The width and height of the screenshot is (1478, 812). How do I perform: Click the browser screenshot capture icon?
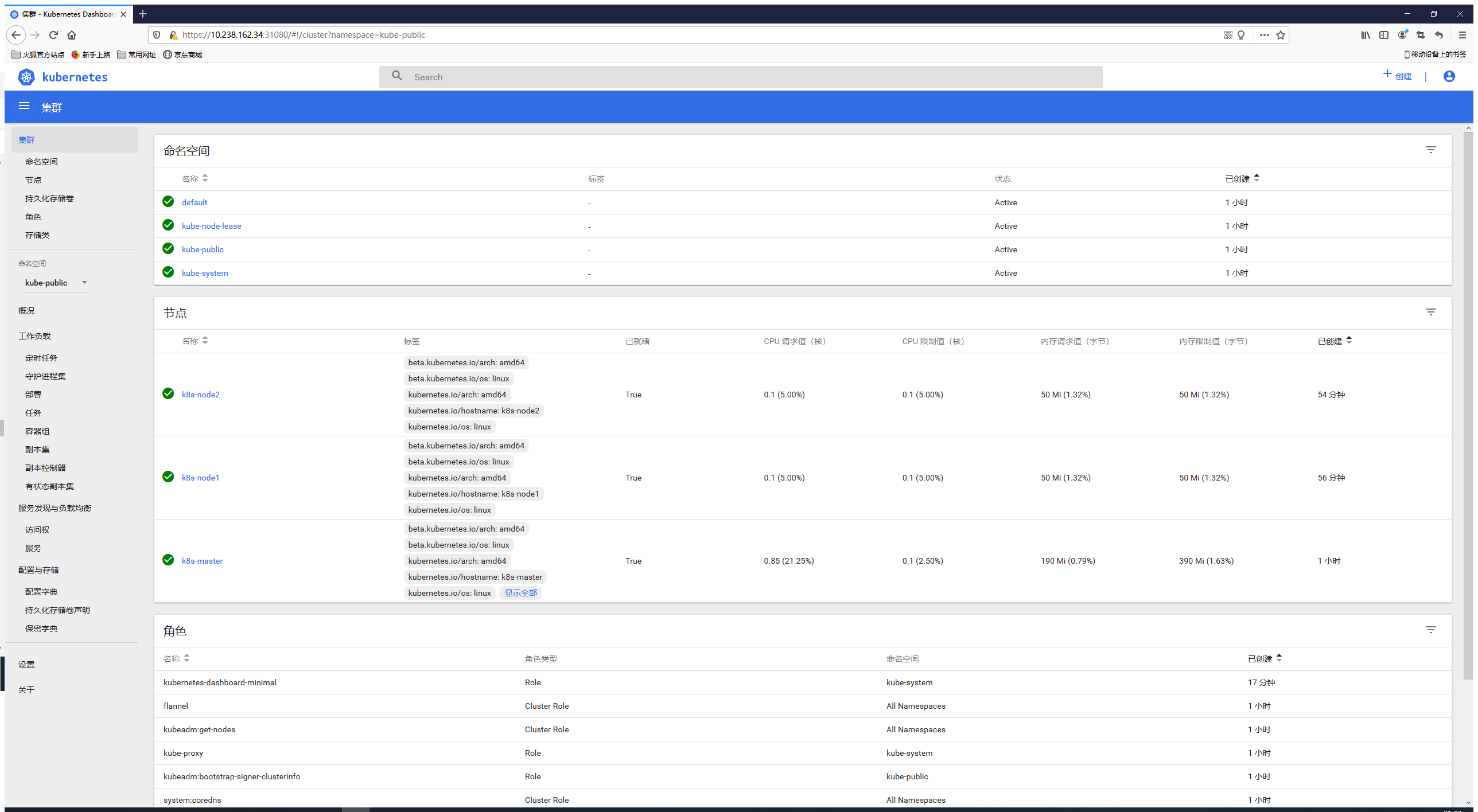pyautogui.click(x=1421, y=35)
